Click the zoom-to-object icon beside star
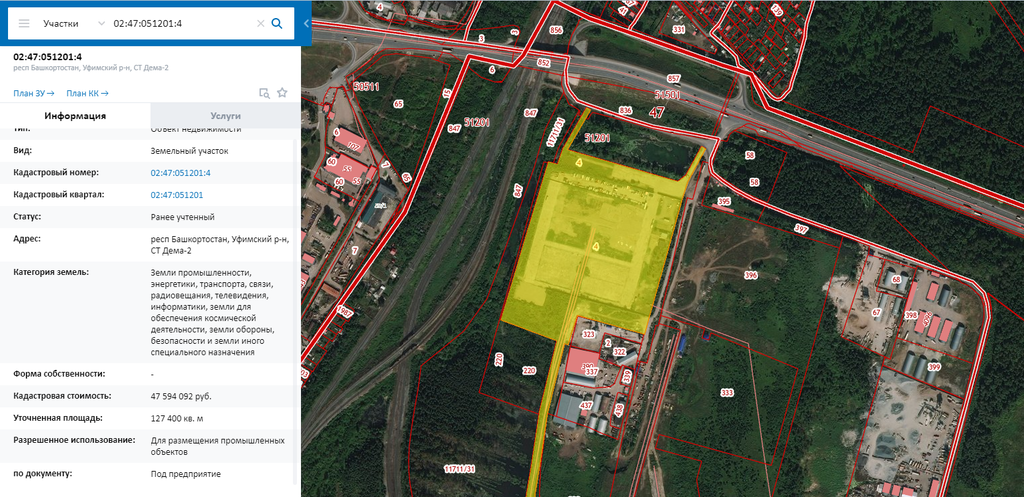The image size is (1024, 497). pos(264,93)
